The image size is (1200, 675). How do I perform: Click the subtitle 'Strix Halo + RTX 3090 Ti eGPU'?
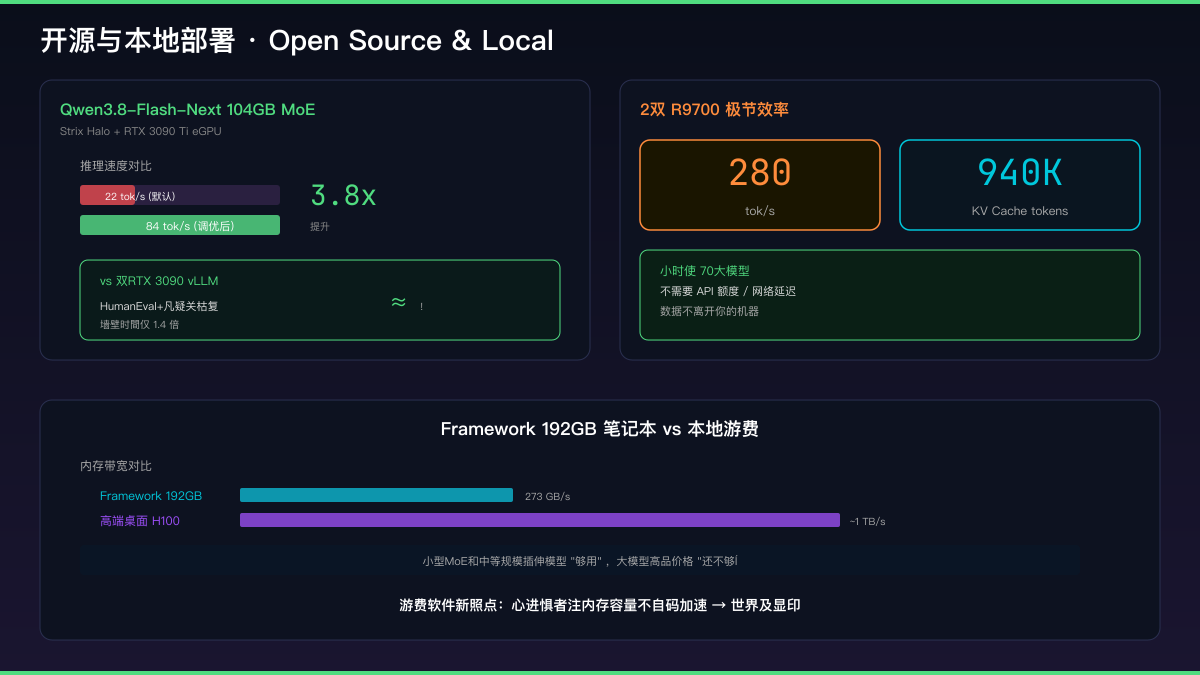[141, 131]
